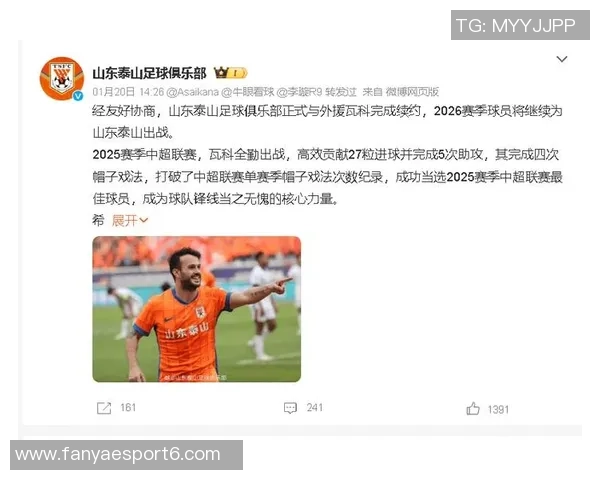Click the blue verified badge on avatar
The image size is (600, 480).
[78, 96]
